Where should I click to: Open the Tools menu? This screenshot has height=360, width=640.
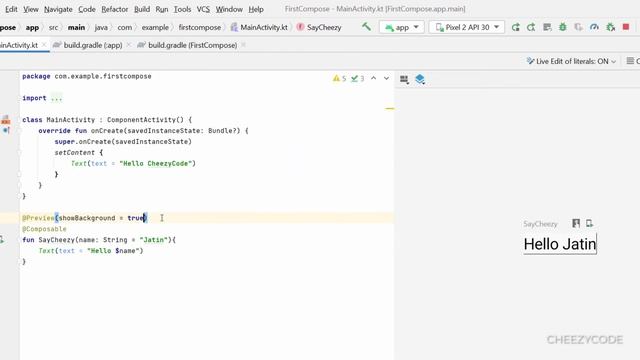point(182,9)
